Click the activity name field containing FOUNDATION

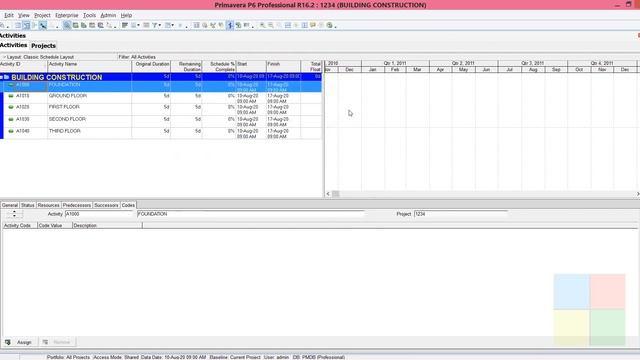(251, 214)
